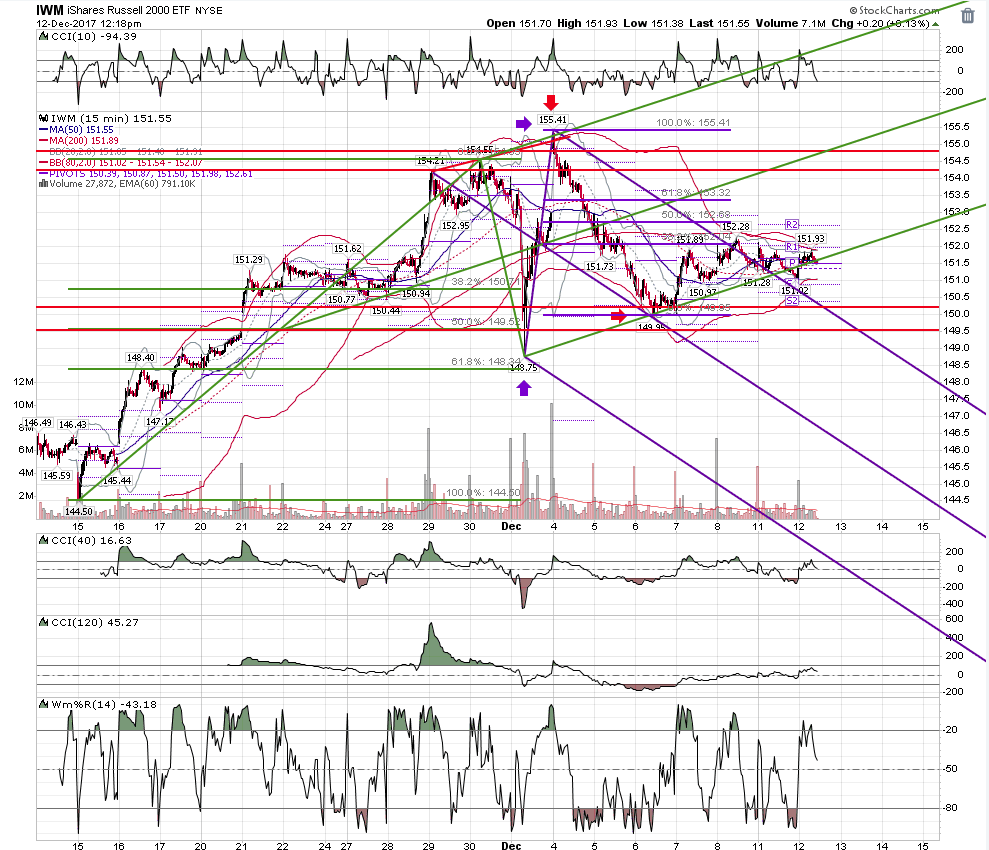Click the MA(200) 151.89 legend entry
Image resolution: width=989 pixels, height=850 pixels.
[79, 141]
